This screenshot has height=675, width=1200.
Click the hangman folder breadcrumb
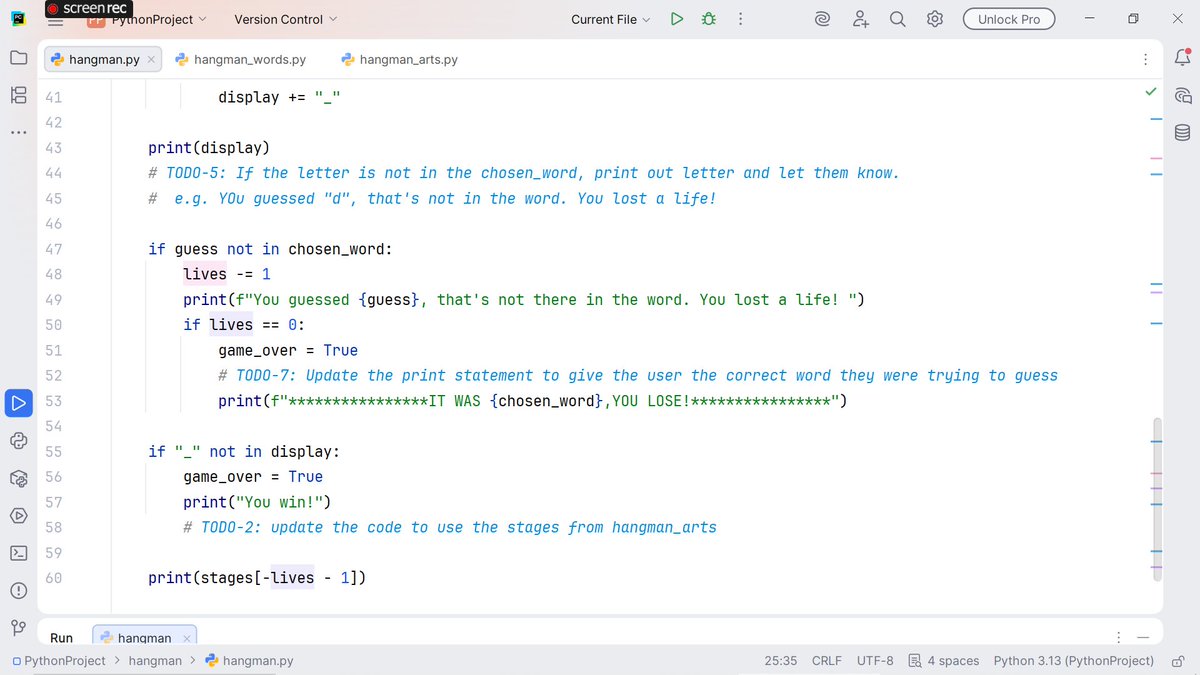point(155,661)
